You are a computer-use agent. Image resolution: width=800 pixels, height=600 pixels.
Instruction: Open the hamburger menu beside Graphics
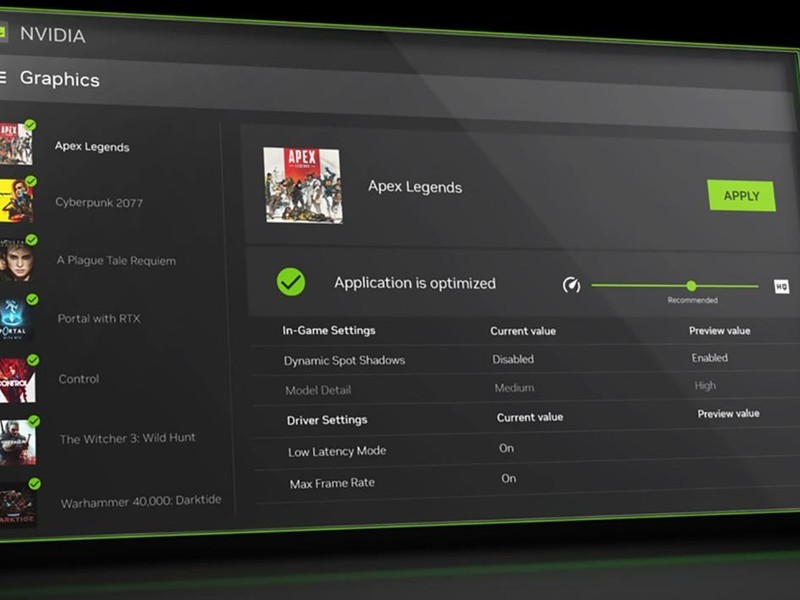pyautogui.click(x=3, y=78)
